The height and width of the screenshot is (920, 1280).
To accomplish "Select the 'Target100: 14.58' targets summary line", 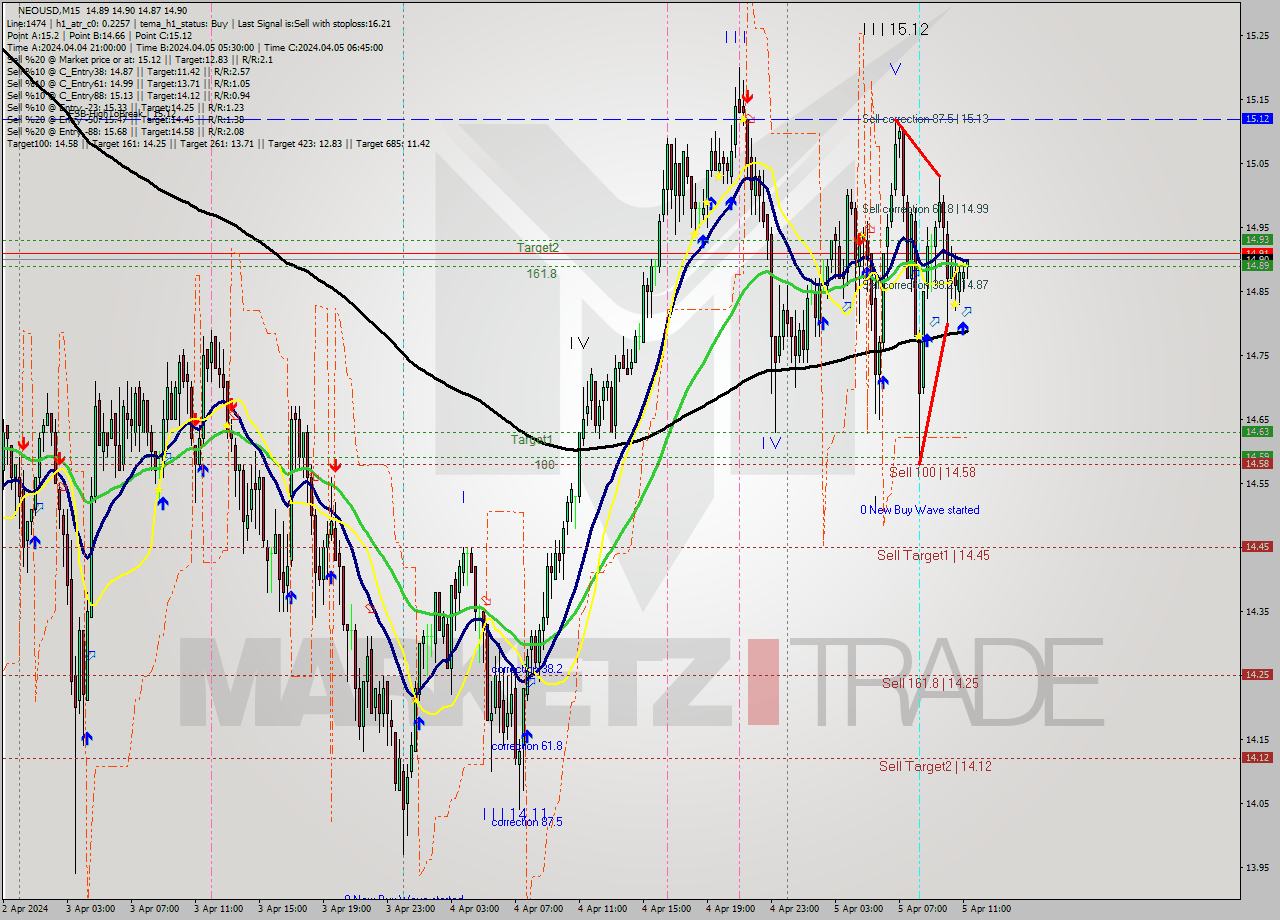I will (218, 143).
